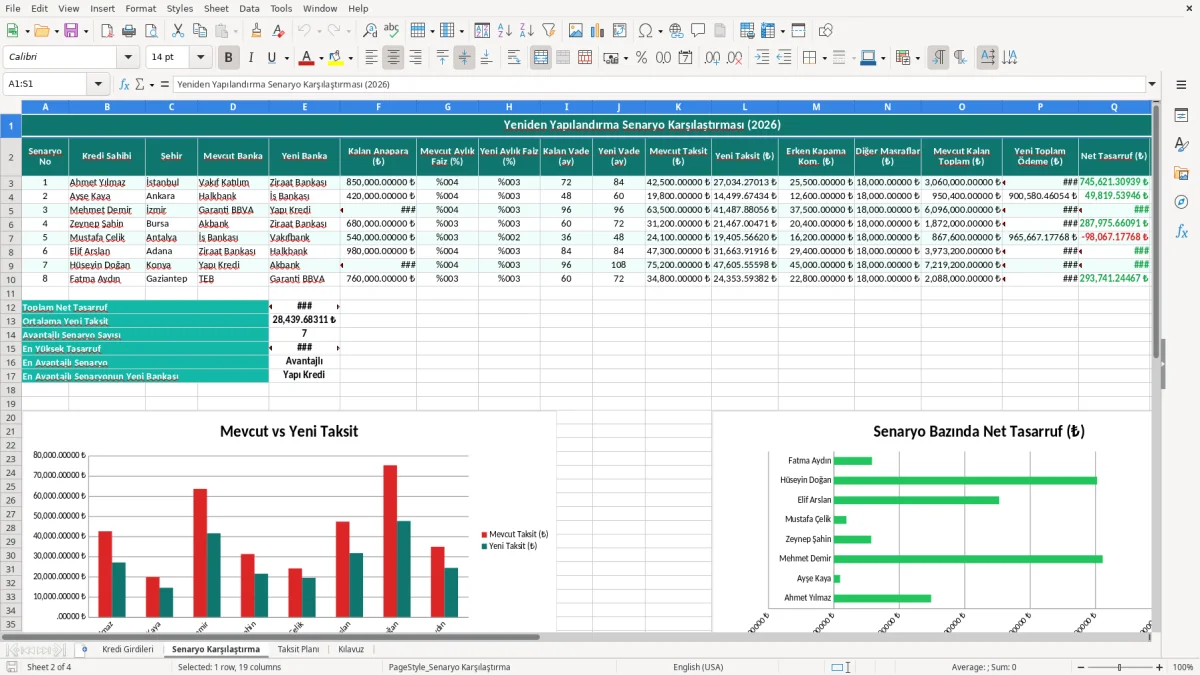Print the spreadsheet using printer icon
Viewport: 1200px width, 675px height.
point(129,31)
